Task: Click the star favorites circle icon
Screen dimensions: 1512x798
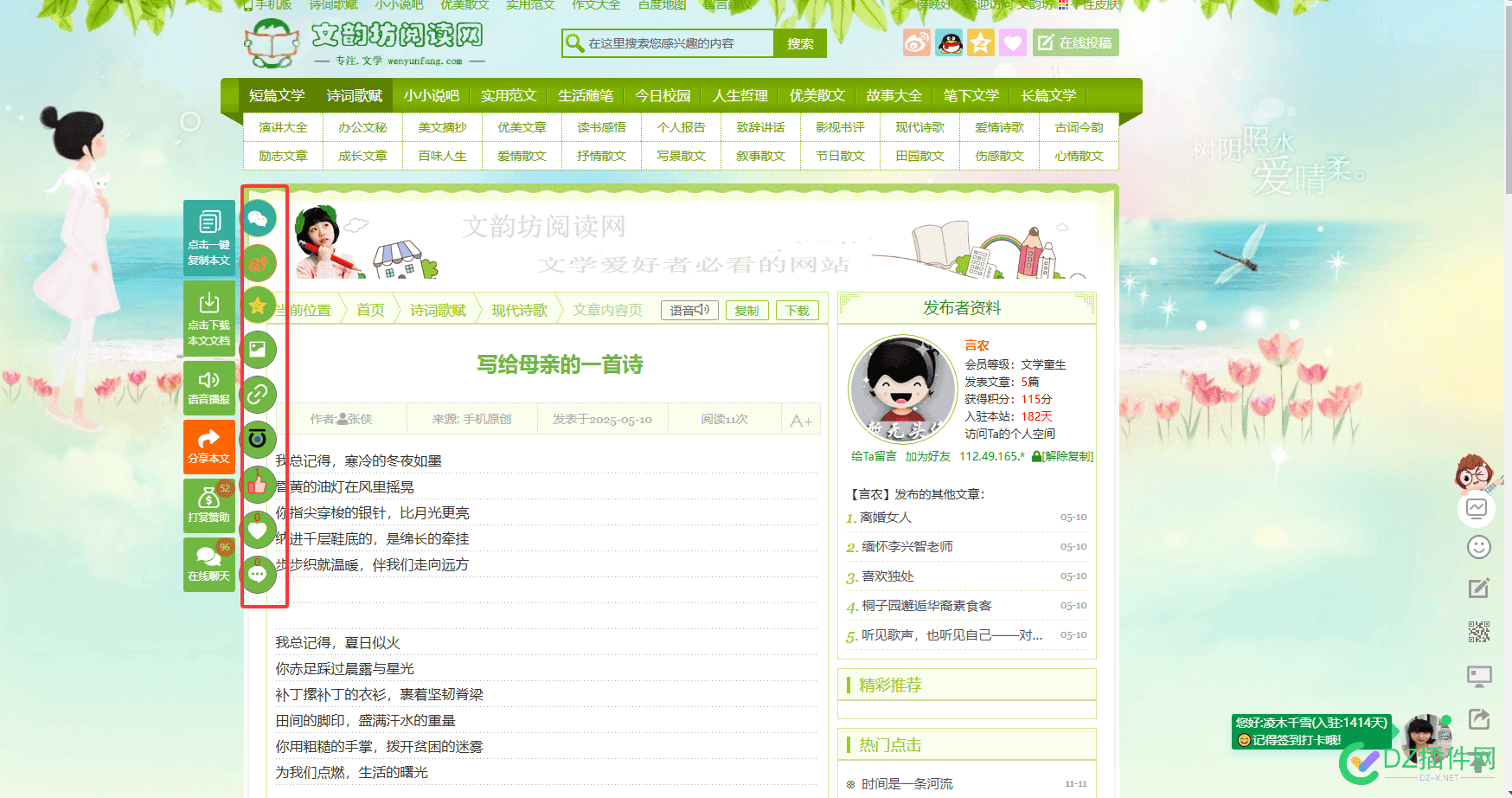Action: click(258, 305)
